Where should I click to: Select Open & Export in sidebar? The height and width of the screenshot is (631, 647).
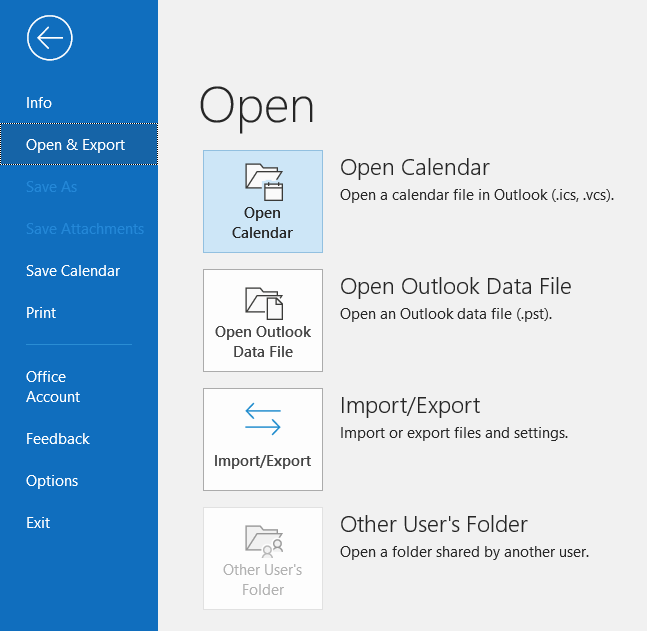[79, 144]
